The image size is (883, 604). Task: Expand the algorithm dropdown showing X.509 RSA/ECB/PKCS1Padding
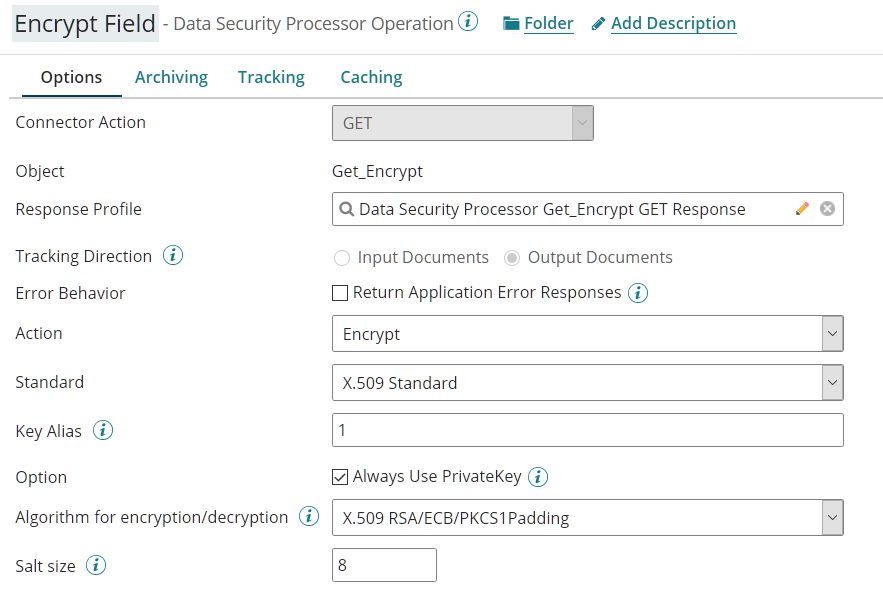click(x=832, y=518)
